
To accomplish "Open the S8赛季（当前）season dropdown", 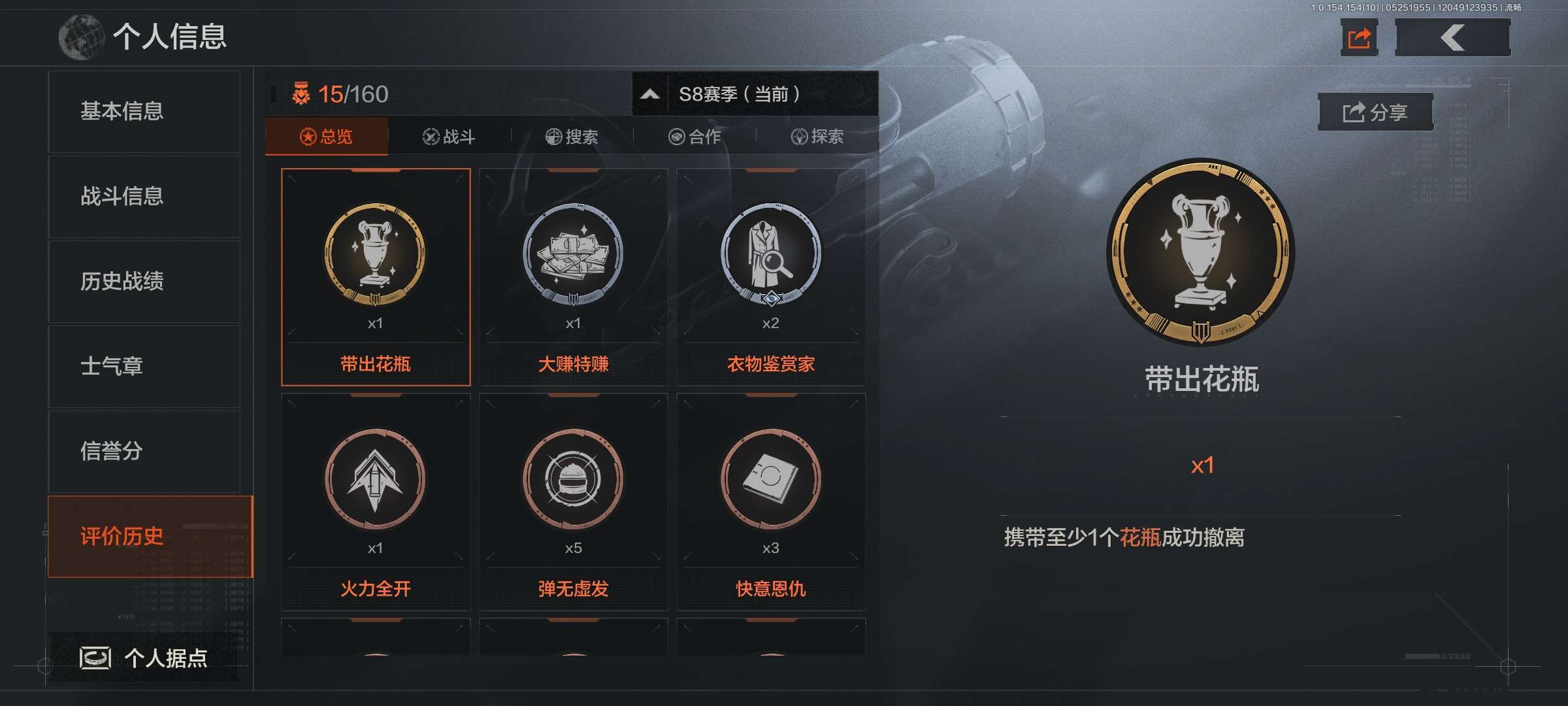I will [755, 94].
